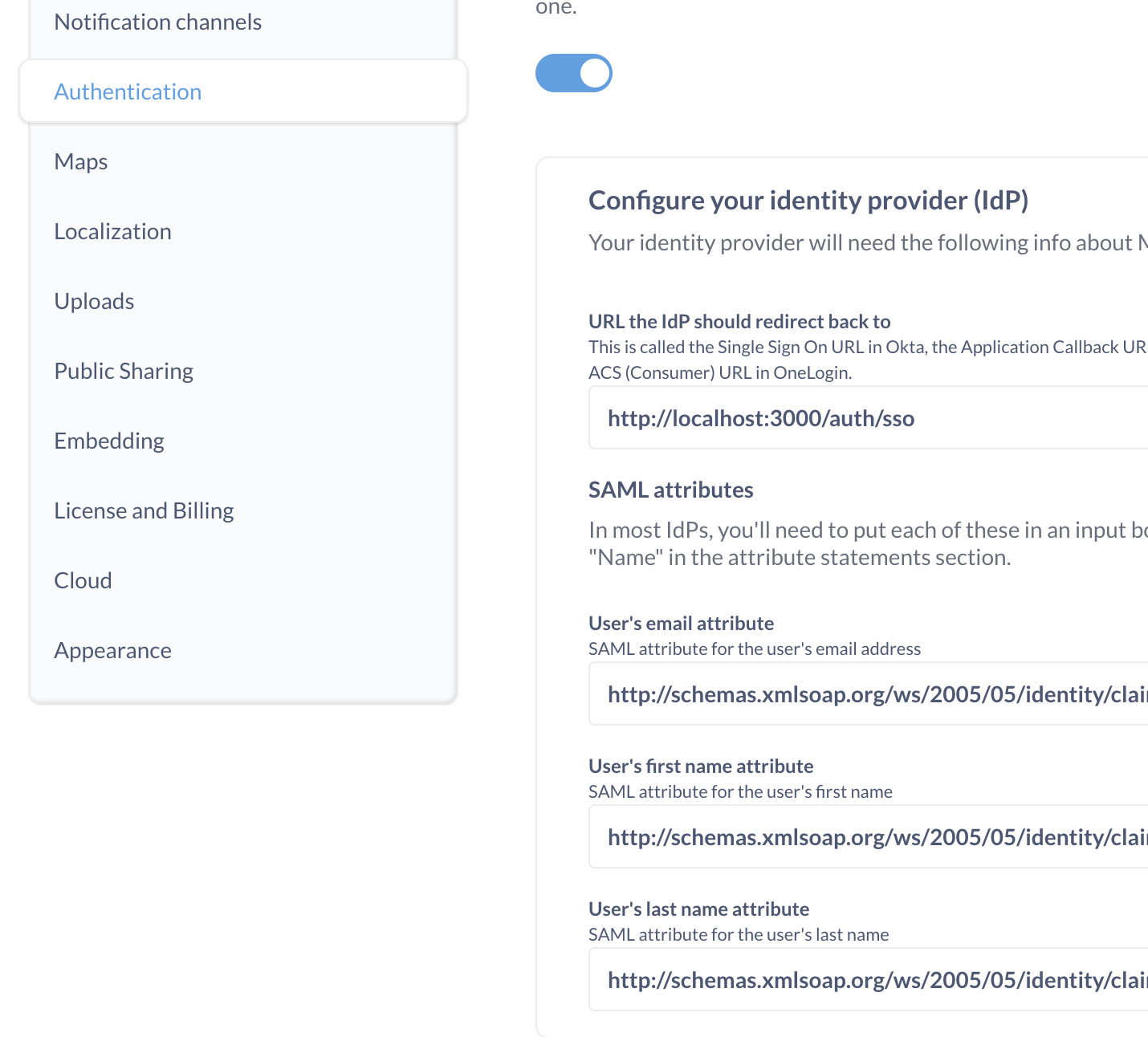This screenshot has width=1148, height=1037.
Task: Click the "SAML attributes" section heading
Action: click(670, 490)
